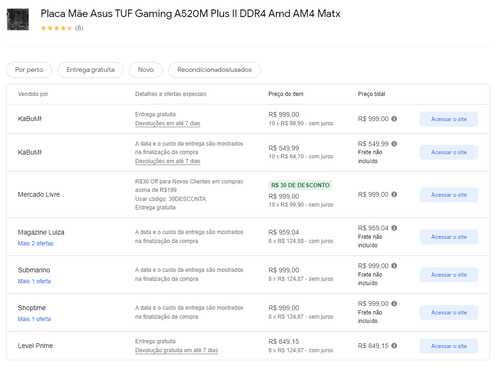The image size is (500, 366).
Task: Toggle the Entrega gratuita filter chip
Action: tap(90, 70)
